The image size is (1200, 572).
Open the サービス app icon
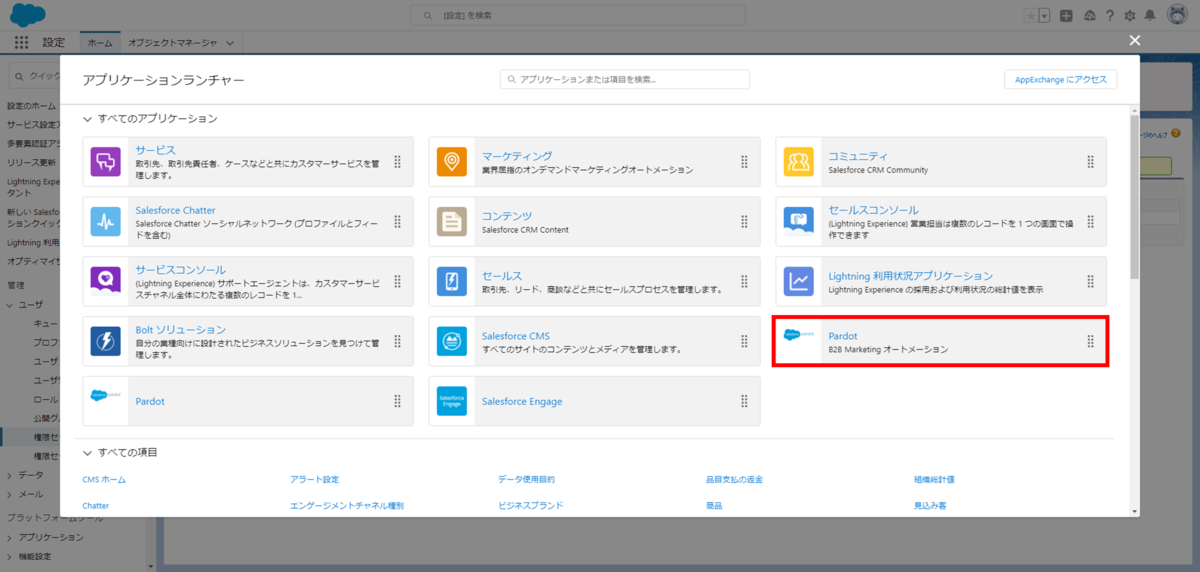click(x=105, y=161)
